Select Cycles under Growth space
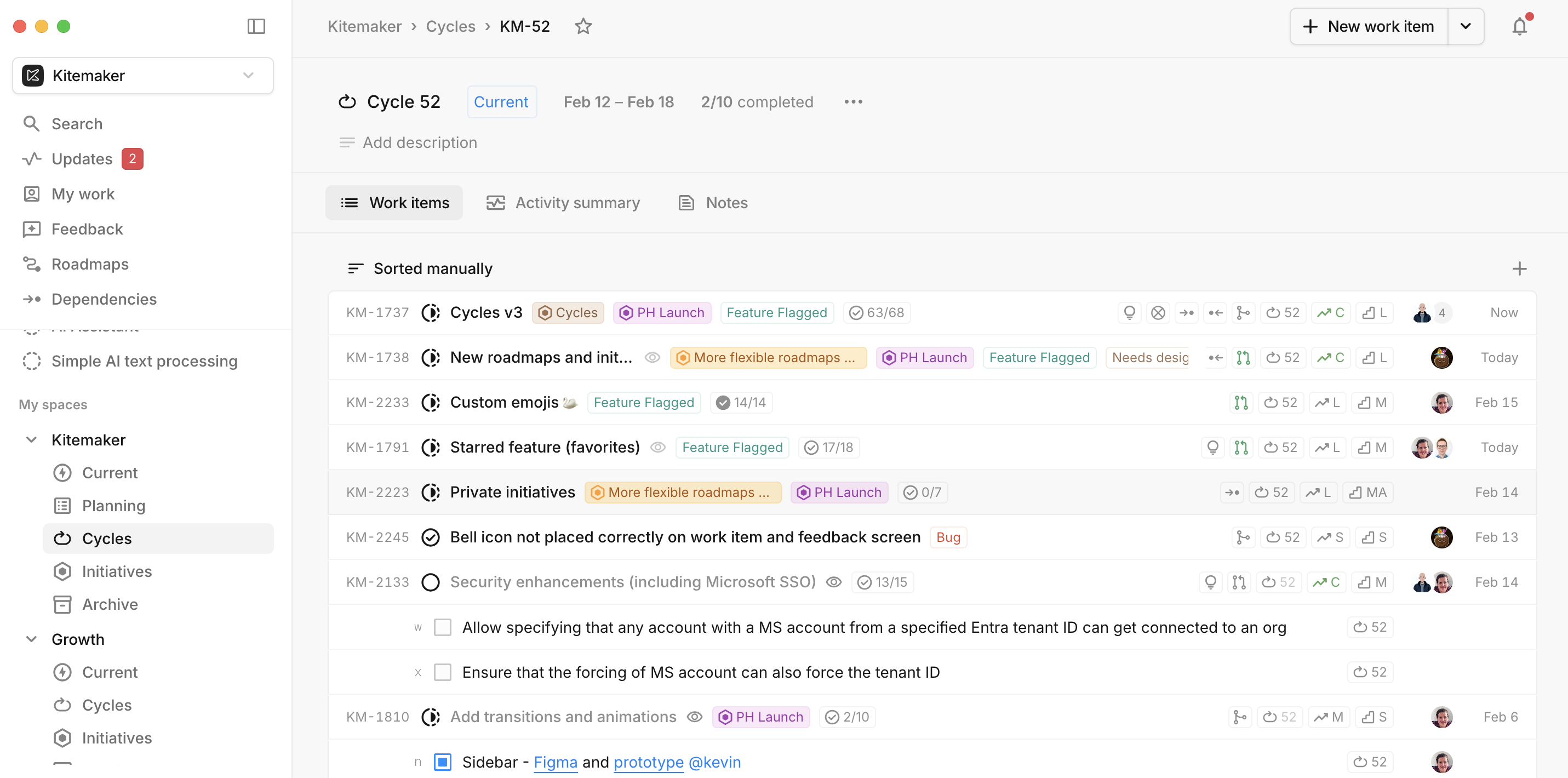Screen dimensions: 1568x778 (x=158, y=705)
